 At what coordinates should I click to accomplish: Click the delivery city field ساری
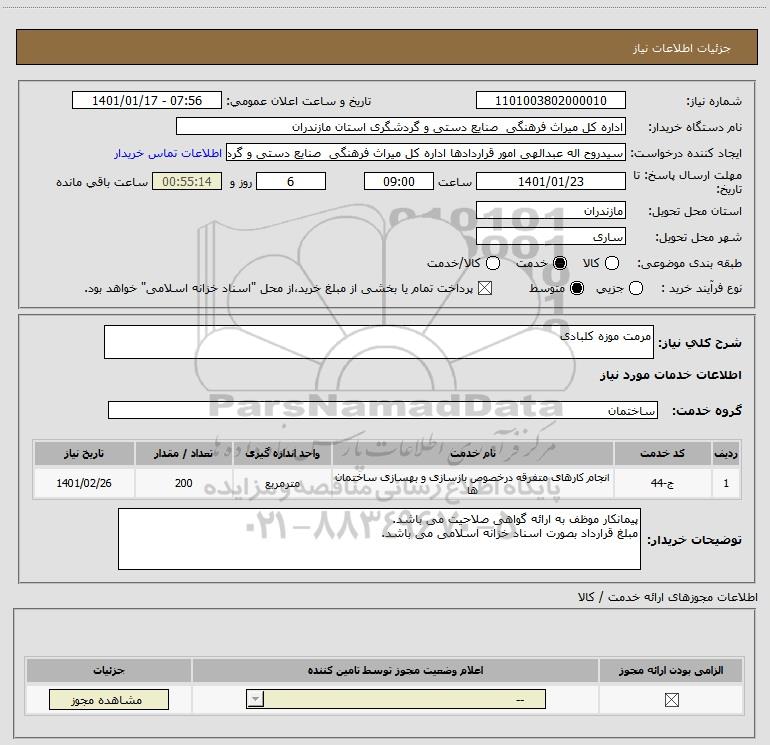550,236
